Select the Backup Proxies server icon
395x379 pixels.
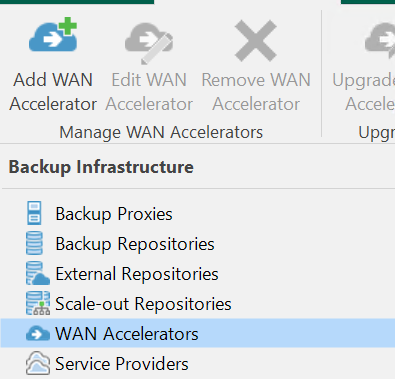click(34, 213)
